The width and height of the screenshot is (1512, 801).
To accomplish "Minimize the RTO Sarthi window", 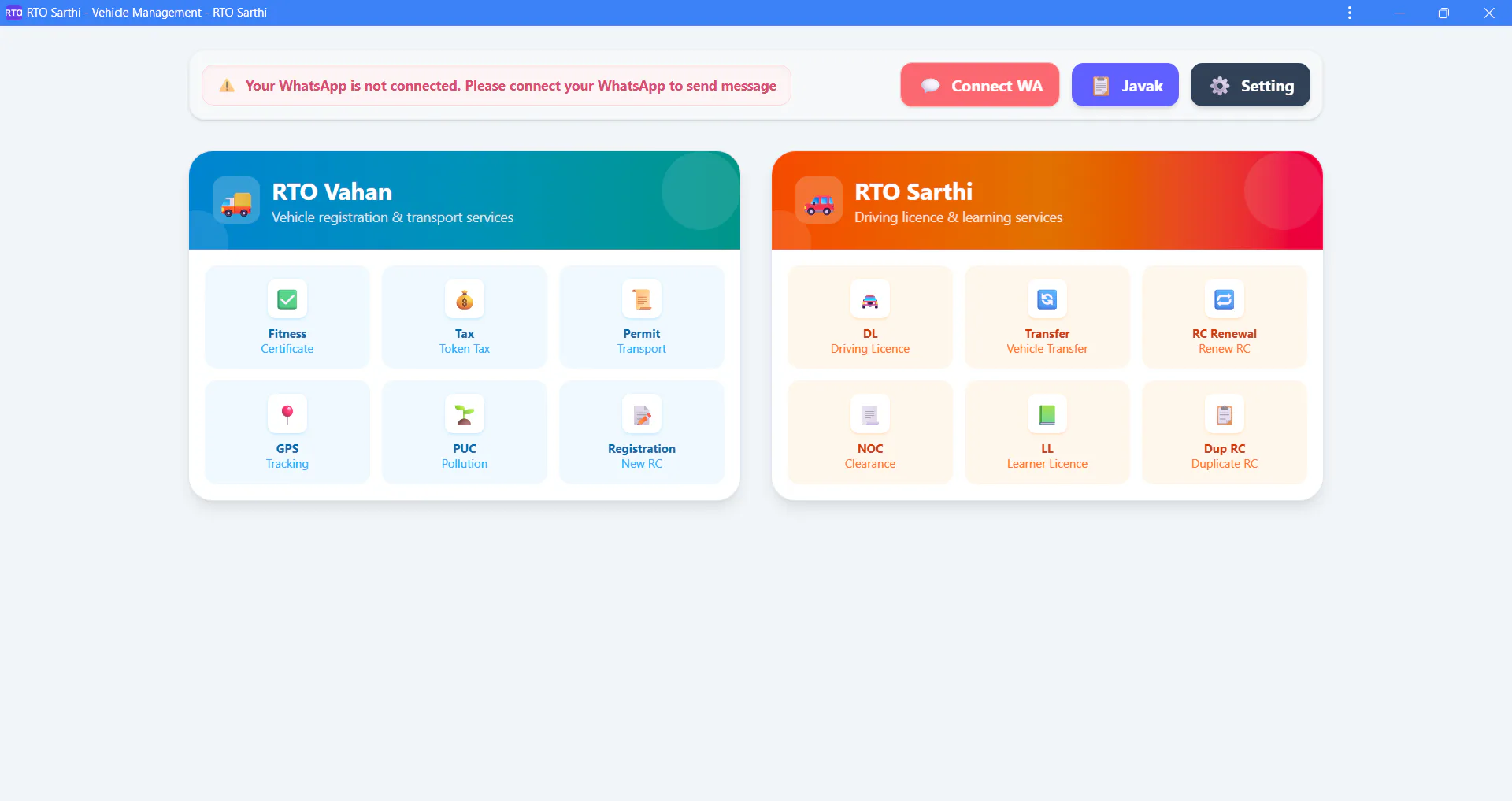I will coord(1399,13).
